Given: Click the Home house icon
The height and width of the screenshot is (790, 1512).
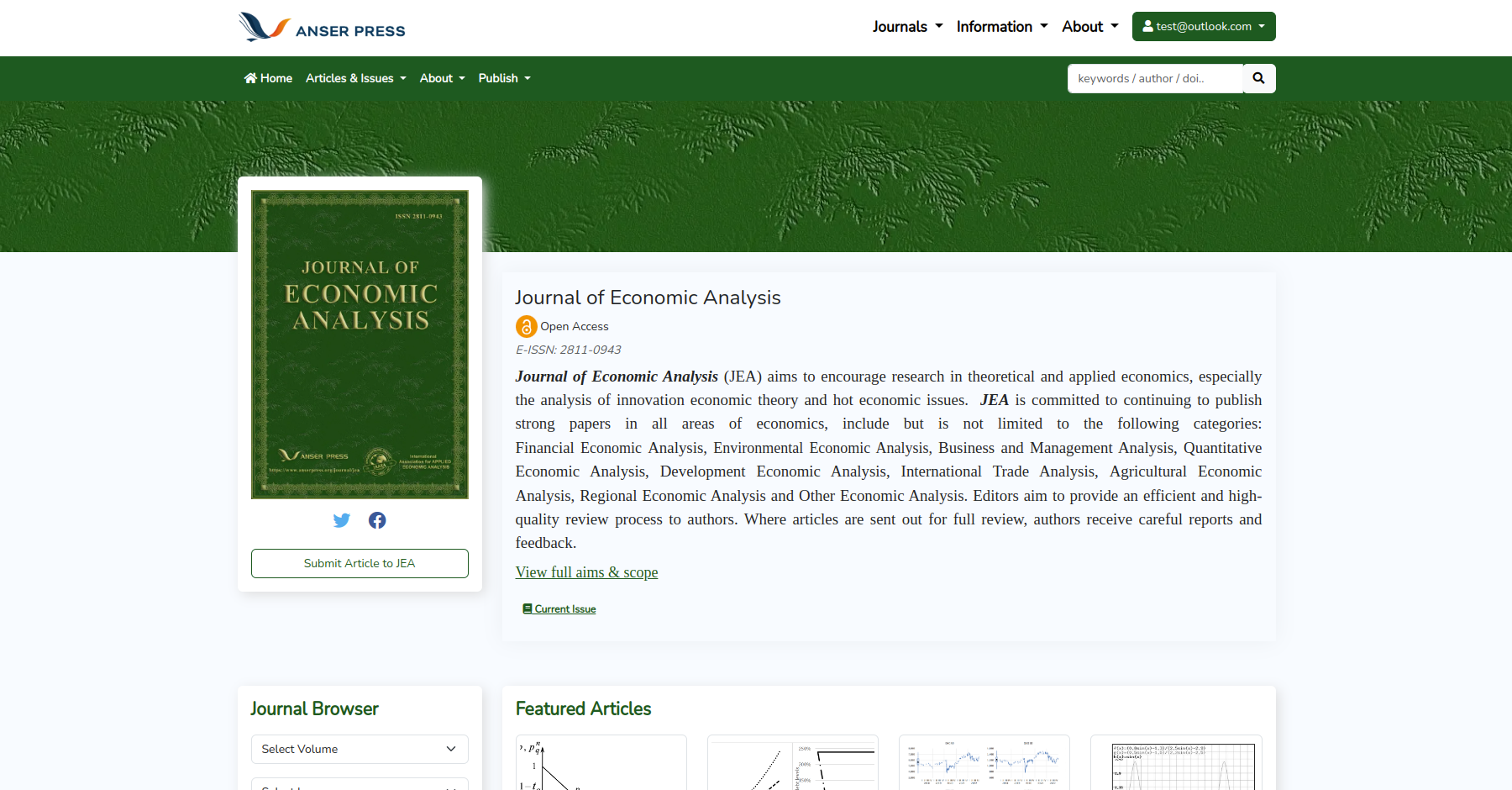Looking at the screenshot, I should pyautogui.click(x=249, y=78).
